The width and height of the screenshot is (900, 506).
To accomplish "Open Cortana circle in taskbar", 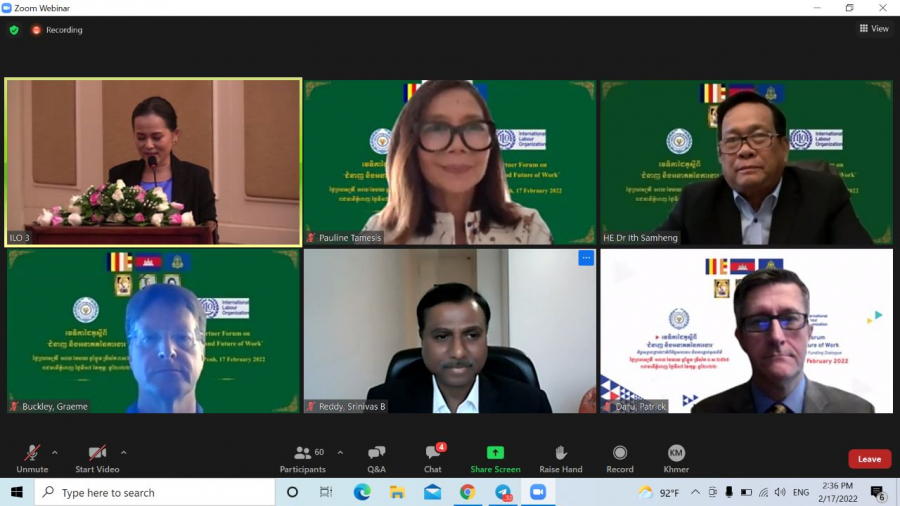I will tap(292, 492).
